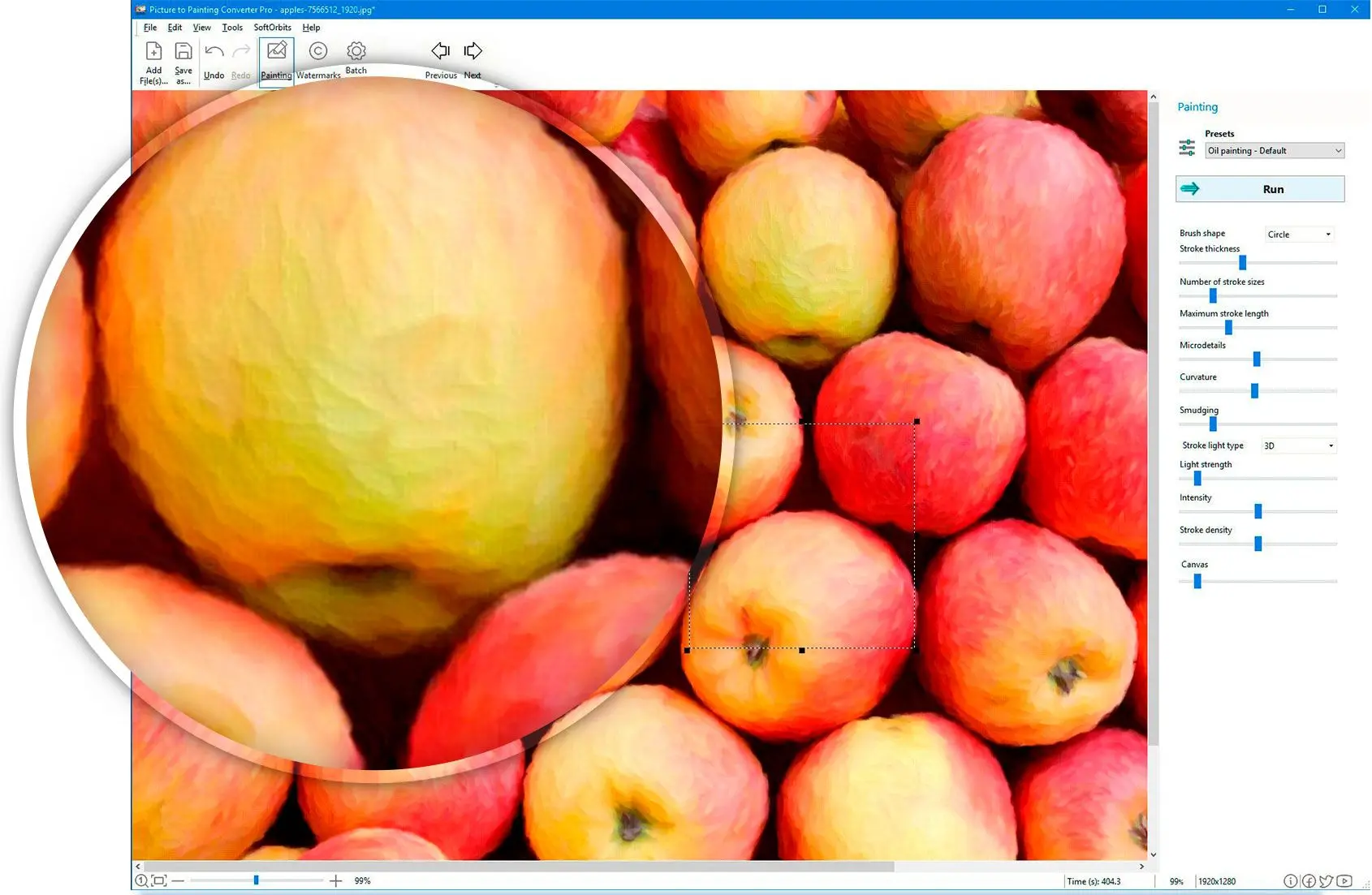Viewport: 1372px width, 895px height.
Task: Maximize the Picture to Painting Converter window
Action: (1322, 10)
